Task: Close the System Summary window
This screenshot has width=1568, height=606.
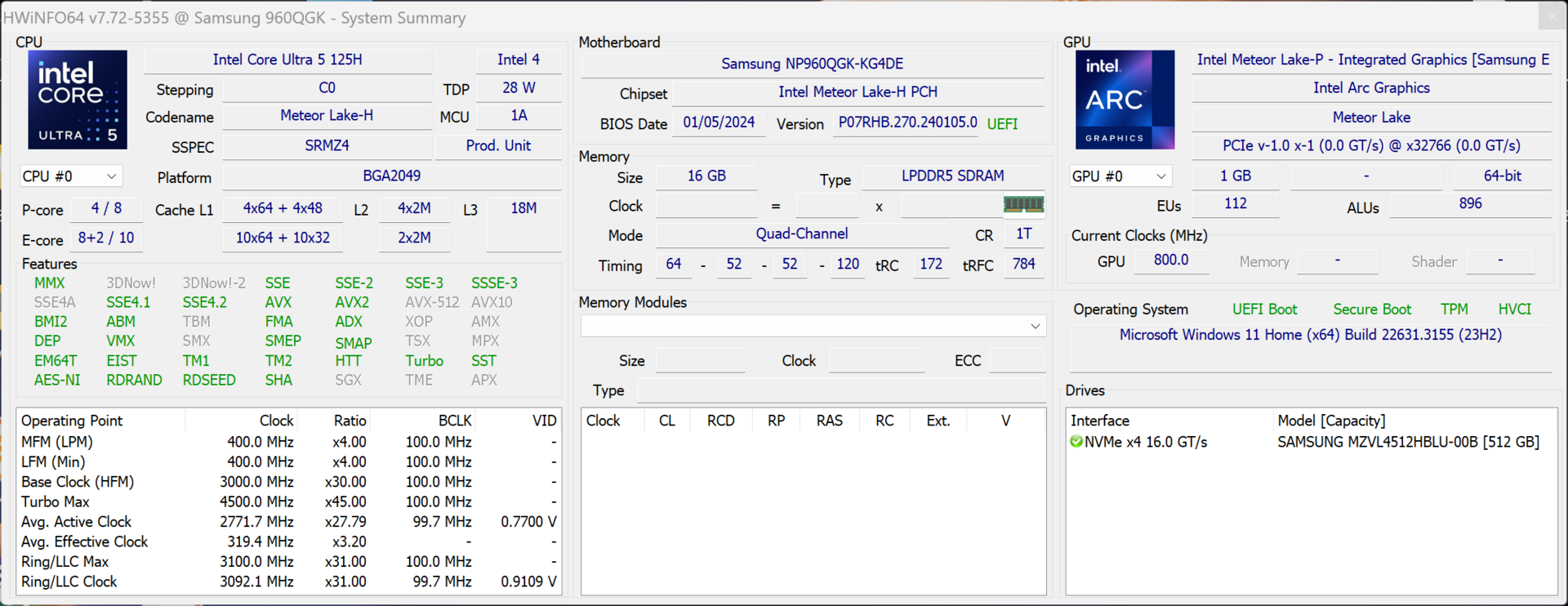Action: [x=1552, y=16]
